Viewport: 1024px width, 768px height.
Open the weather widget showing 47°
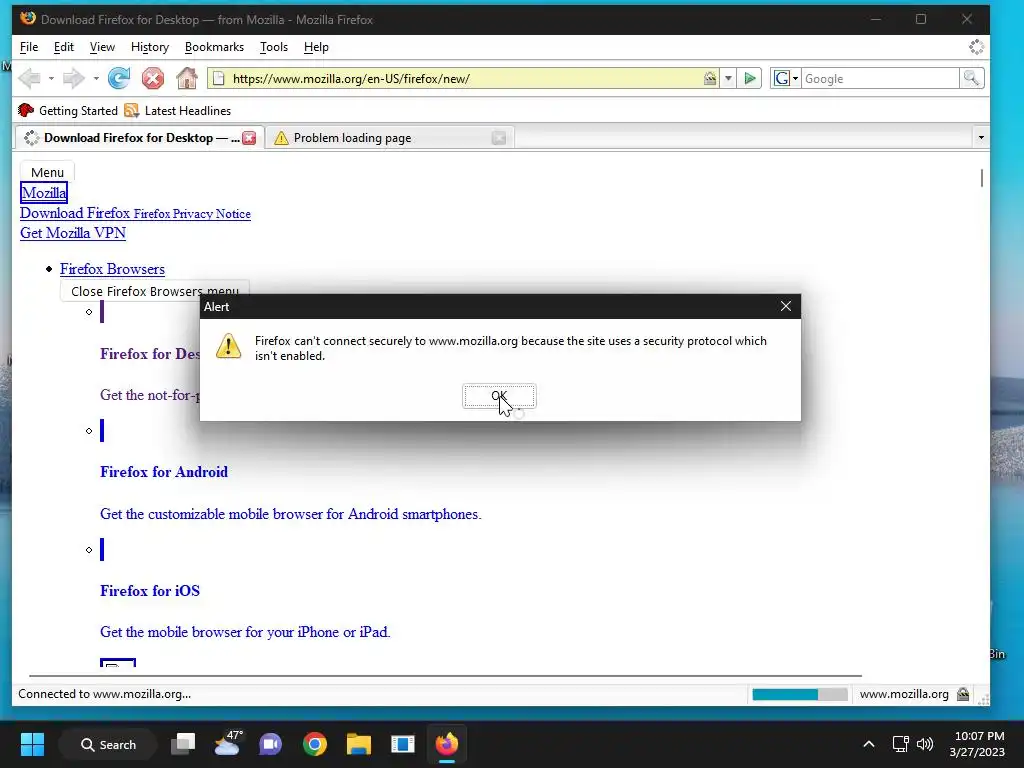pos(228,744)
